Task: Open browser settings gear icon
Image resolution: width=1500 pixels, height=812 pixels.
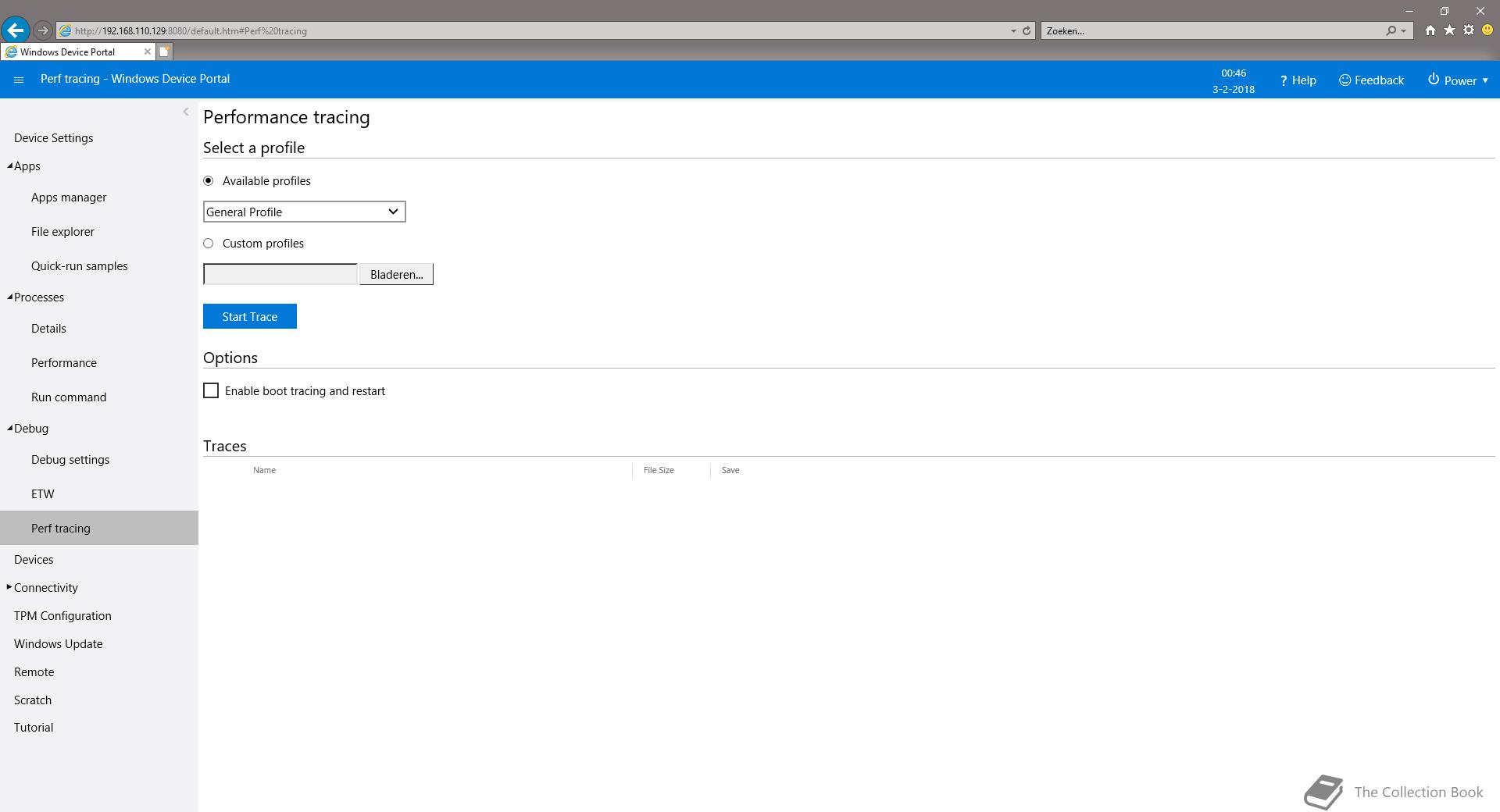Action: (1469, 30)
